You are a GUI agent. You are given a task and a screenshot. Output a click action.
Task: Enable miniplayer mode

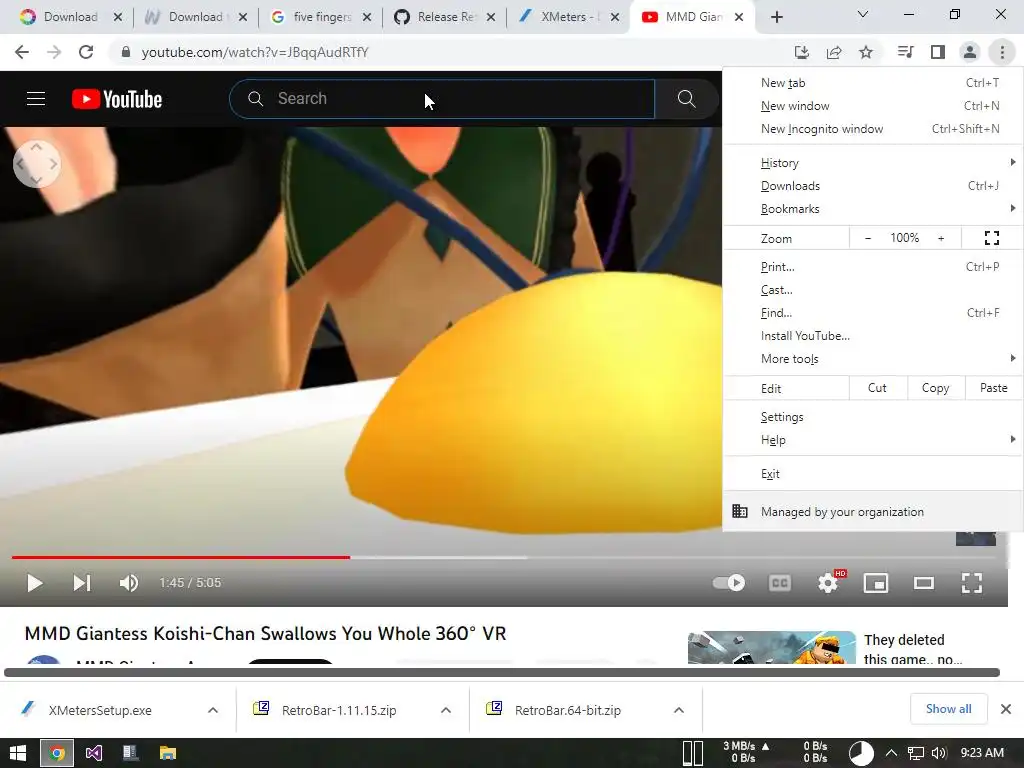[876, 583]
